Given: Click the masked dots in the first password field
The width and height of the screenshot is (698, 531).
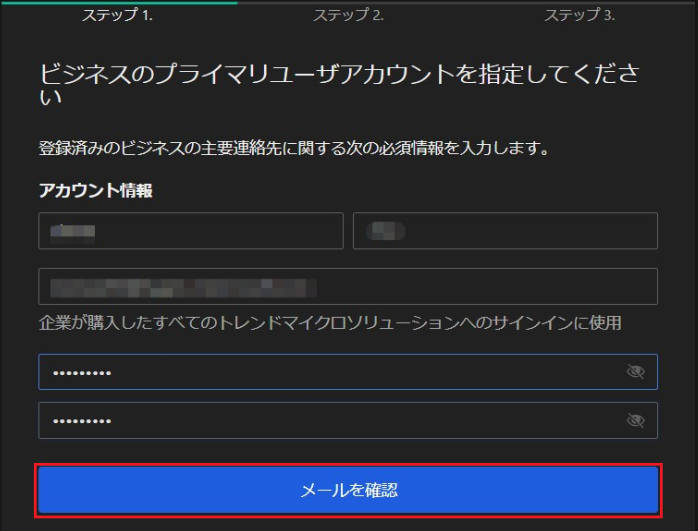Looking at the screenshot, I should [82, 373].
